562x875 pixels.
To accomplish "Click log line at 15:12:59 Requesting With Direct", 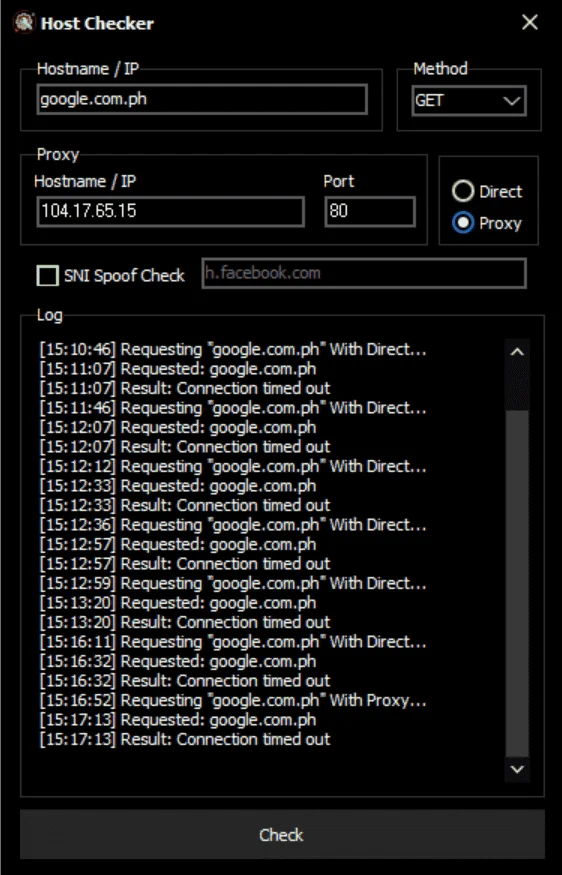I will pyautogui.click(x=233, y=584).
